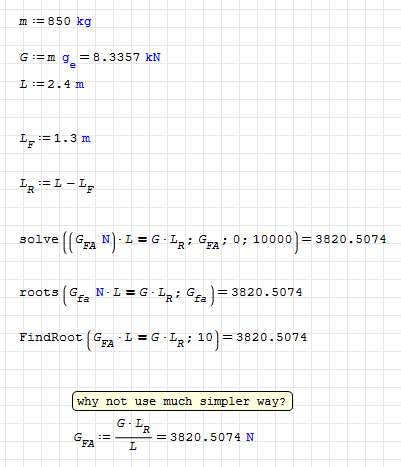Click the blue N unit inside solve

pos(106,239)
